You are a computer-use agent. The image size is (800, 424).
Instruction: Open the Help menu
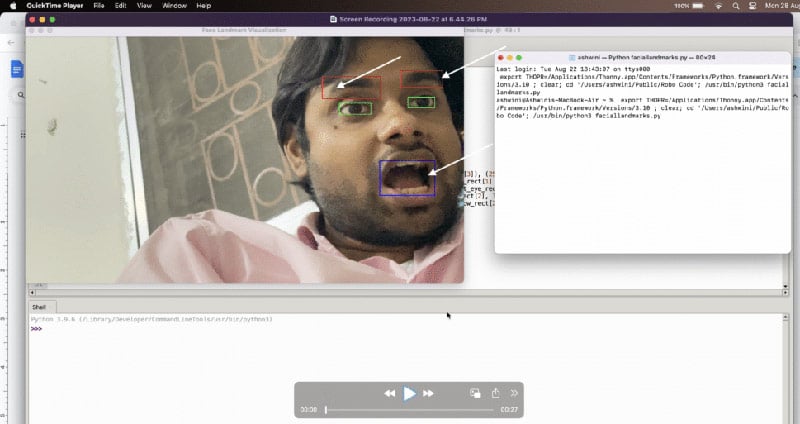(x=204, y=6)
